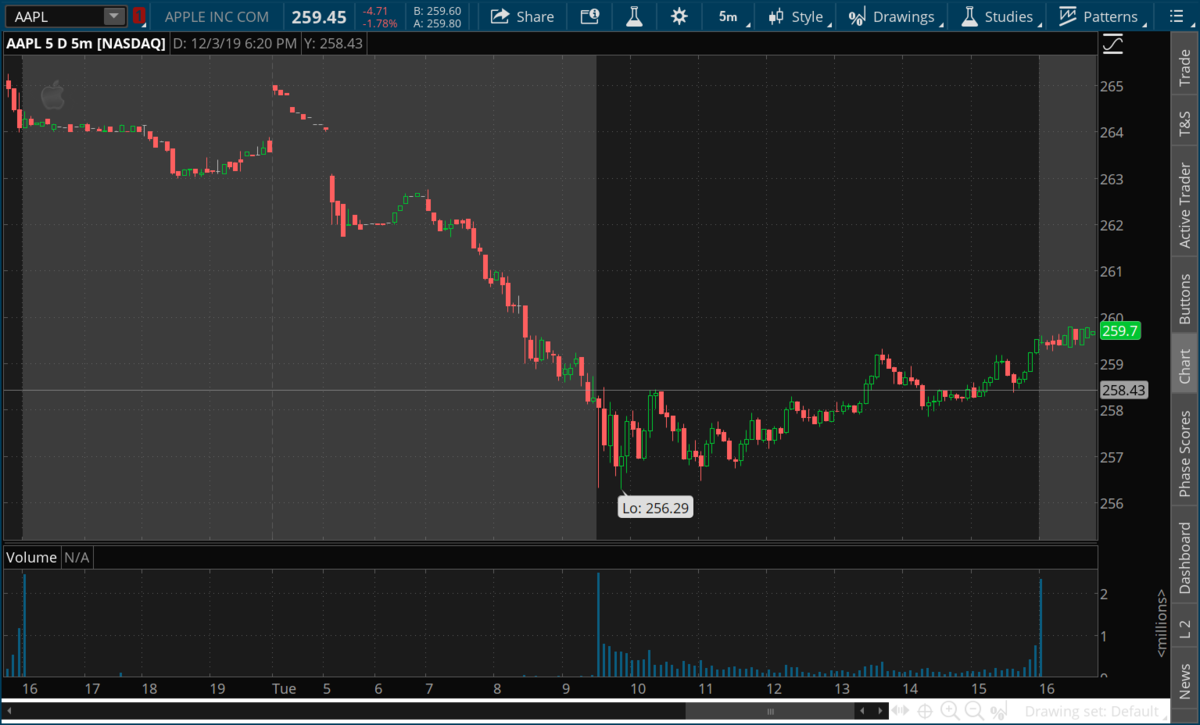Open the Style menu
Screen dimensions: 1200x725
(x=797, y=16)
